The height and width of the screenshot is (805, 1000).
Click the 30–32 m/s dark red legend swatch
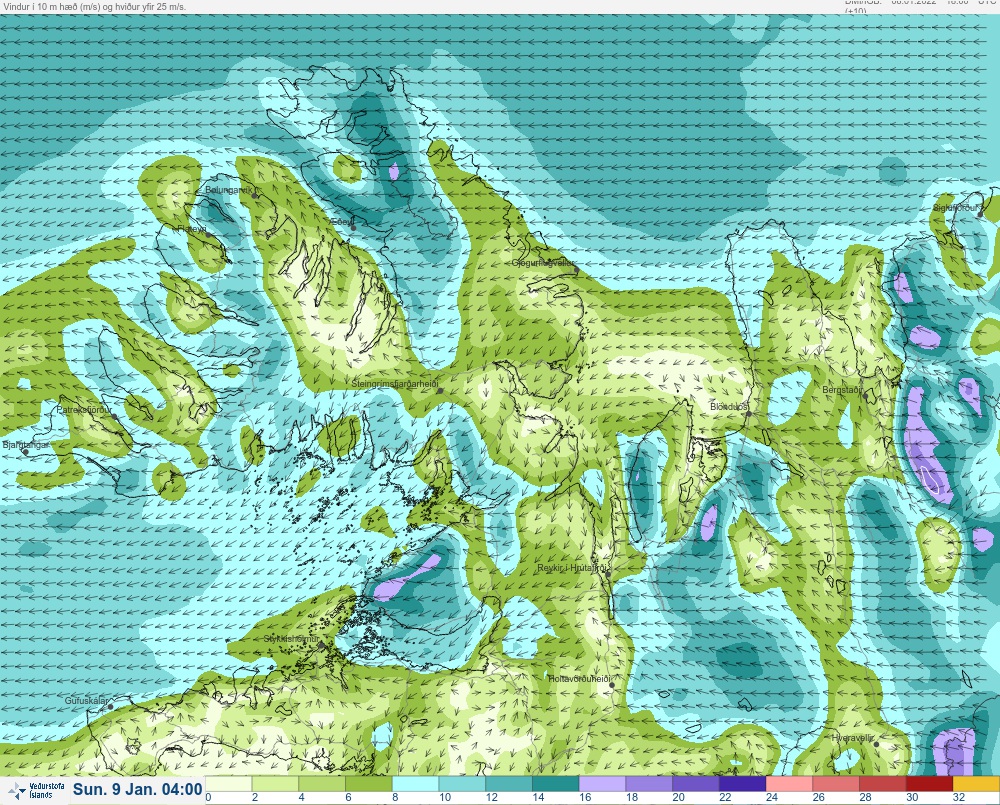(x=929, y=783)
